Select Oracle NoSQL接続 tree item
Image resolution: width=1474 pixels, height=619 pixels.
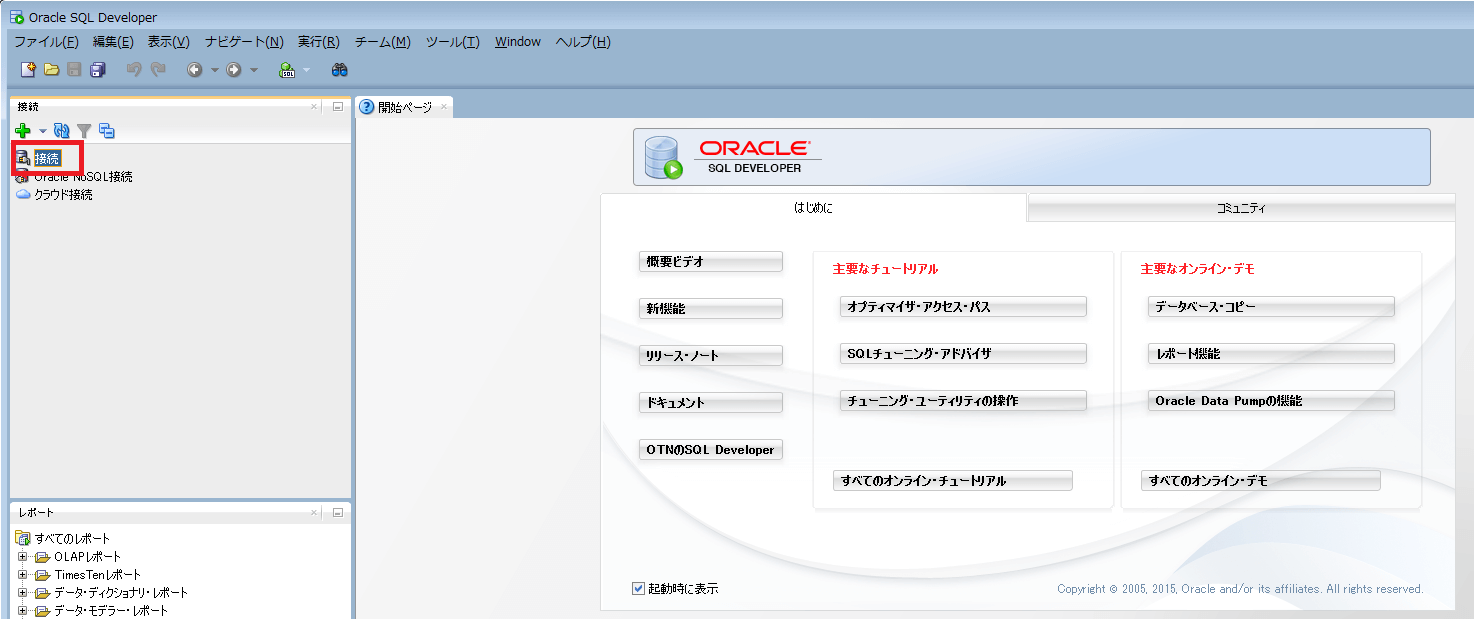point(83,177)
